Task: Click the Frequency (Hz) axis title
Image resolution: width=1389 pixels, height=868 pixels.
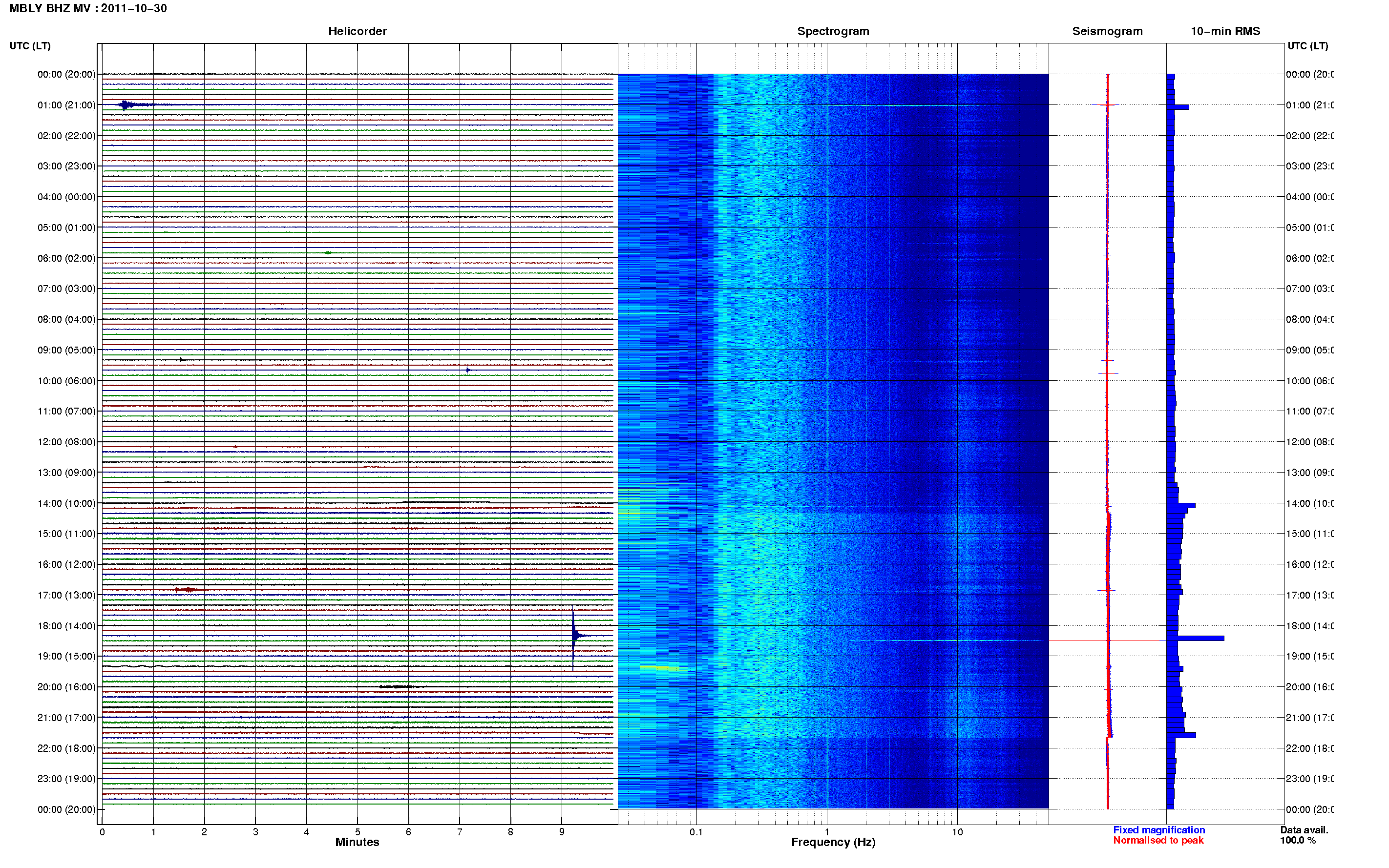Action: coord(833,843)
